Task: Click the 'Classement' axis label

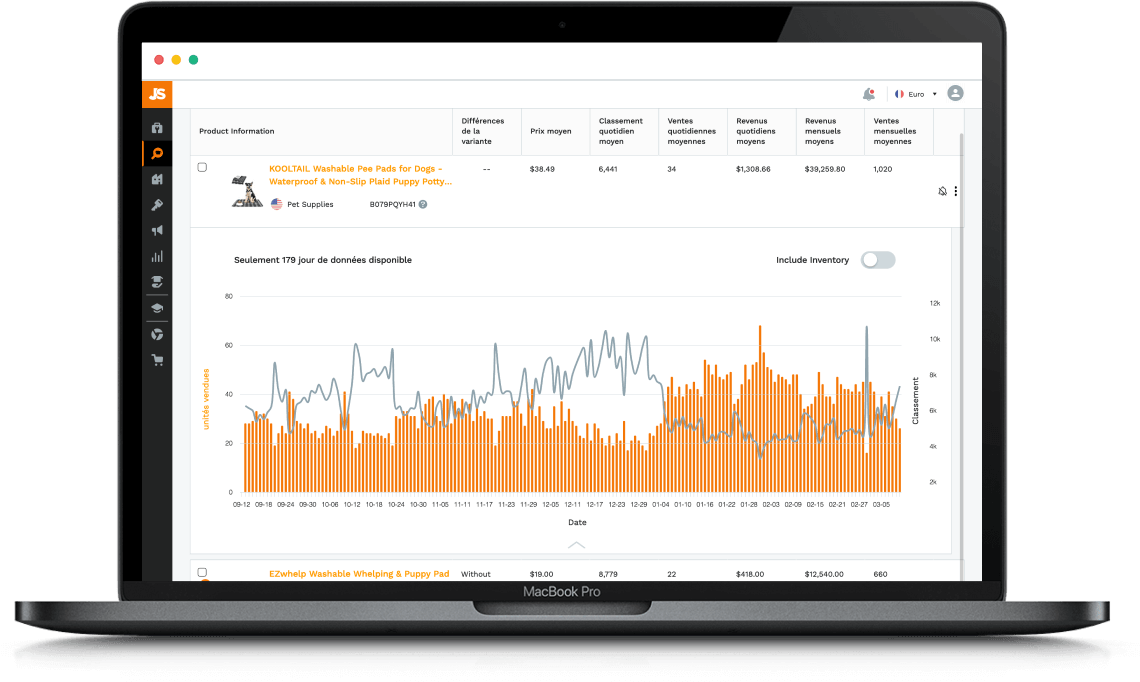Action: pyautogui.click(x=915, y=401)
